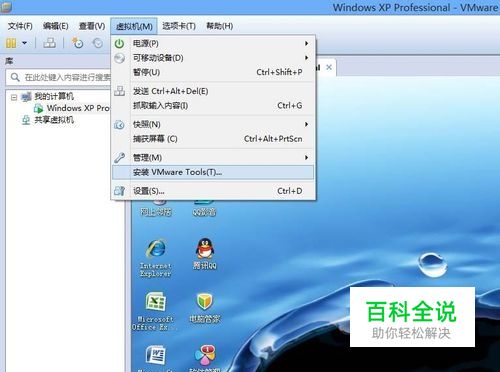This screenshot has width=500, height=372.
Task: Select 共享虚拟机 in library tree
Action: pyautogui.click(x=54, y=120)
